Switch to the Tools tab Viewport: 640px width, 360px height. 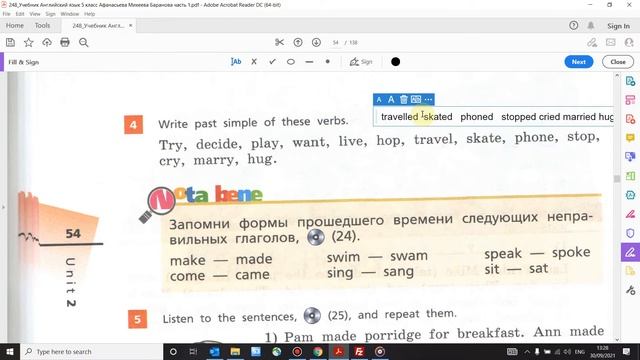[x=42, y=25]
